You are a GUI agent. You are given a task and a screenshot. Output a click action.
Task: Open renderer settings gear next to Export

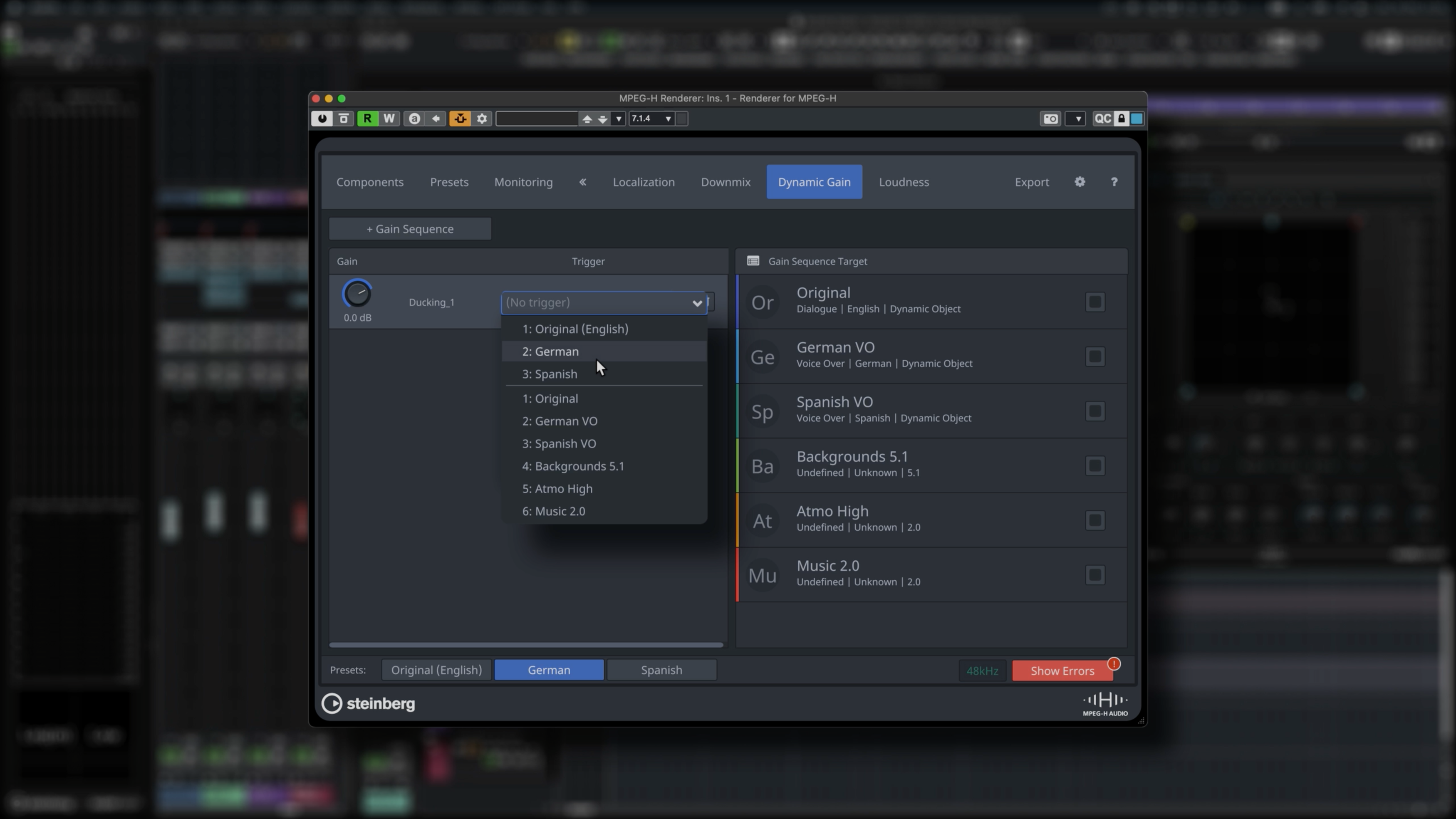[x=1080, y=182]
